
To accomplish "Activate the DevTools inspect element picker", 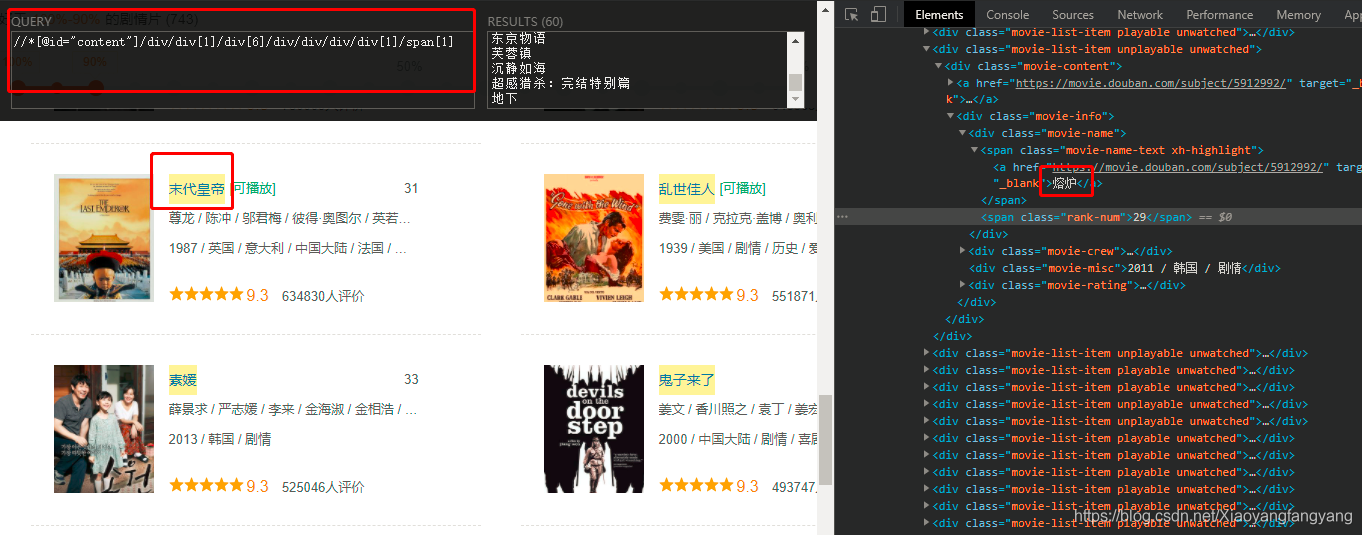I will click(x=852, y=14).
